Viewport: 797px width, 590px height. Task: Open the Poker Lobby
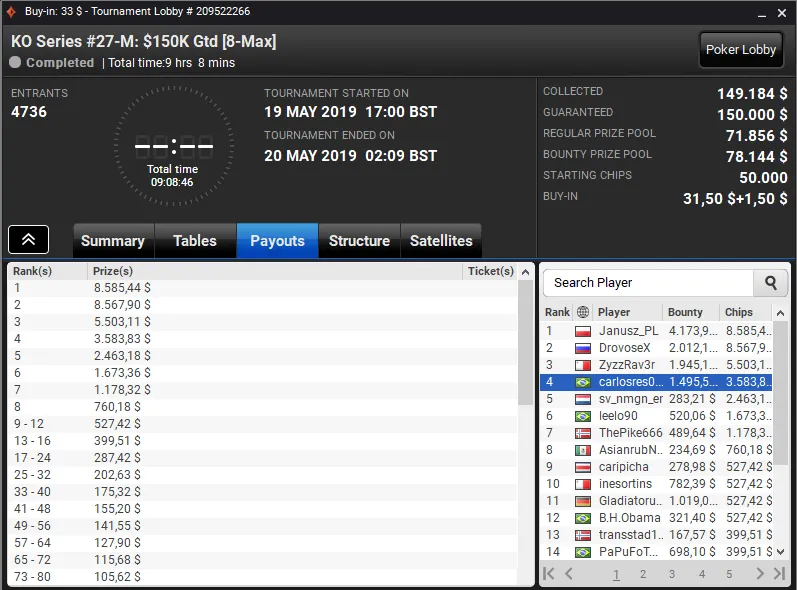[741, 50]
